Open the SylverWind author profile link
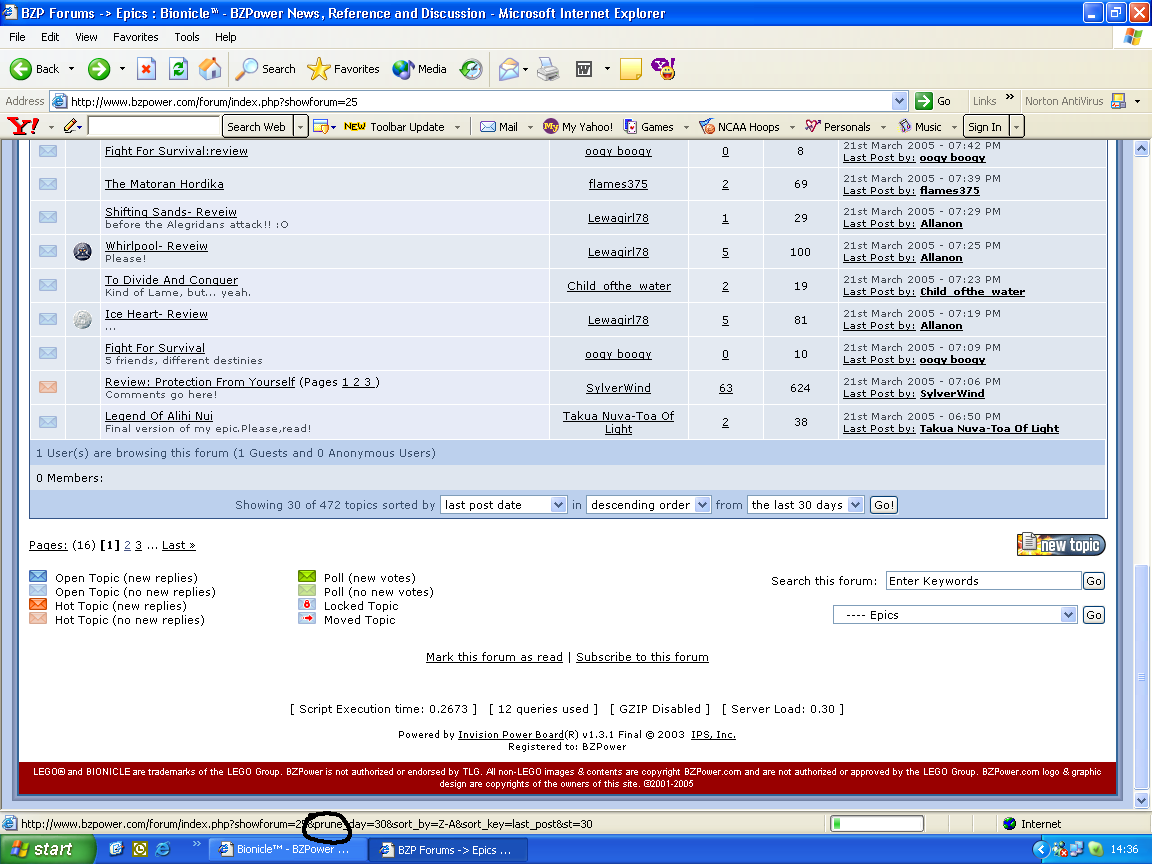The width and height of the screenshot is (1152, 864). (618, 388)
